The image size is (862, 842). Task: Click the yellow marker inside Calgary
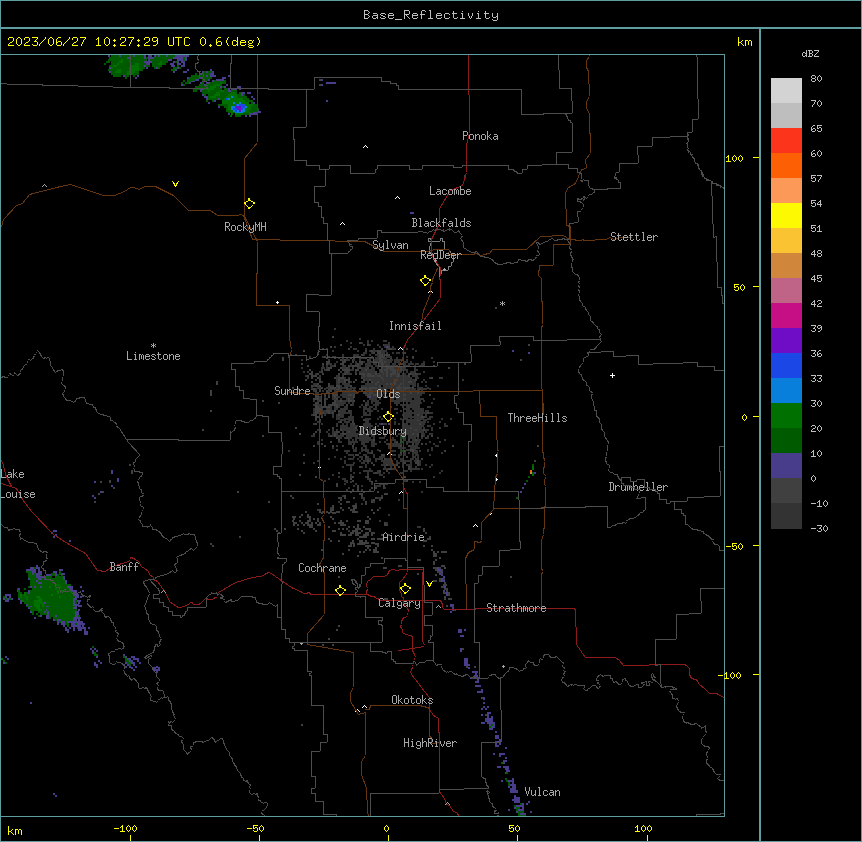405,589
